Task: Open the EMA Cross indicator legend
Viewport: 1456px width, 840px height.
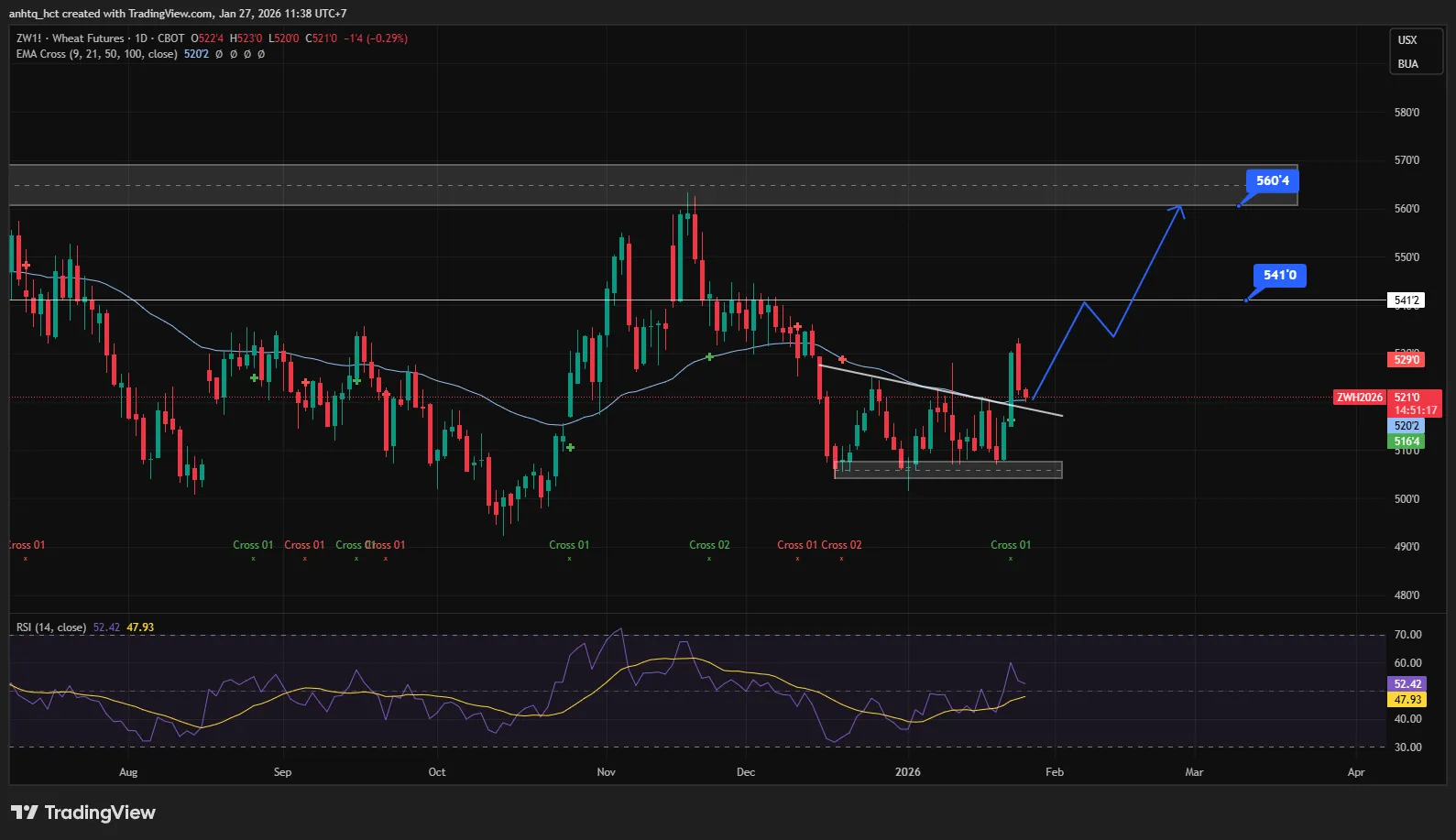Action: click(96, 54)
